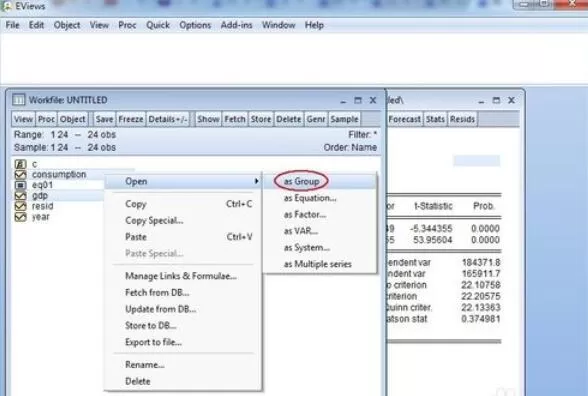Click Show in the workfile toolbar
This screenshot has width=588, height=396.
tap(208, 119)
